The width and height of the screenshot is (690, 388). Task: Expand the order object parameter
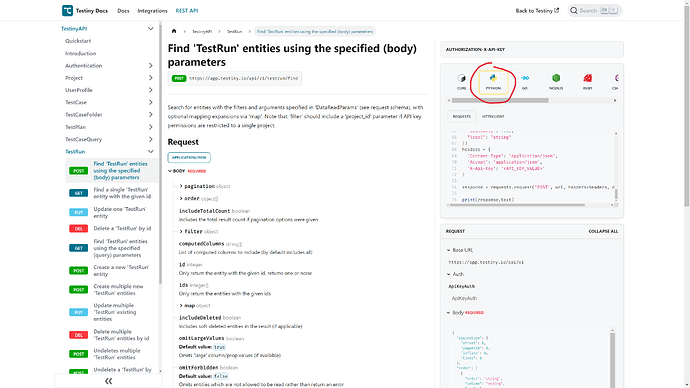click(x=181, y=198)
